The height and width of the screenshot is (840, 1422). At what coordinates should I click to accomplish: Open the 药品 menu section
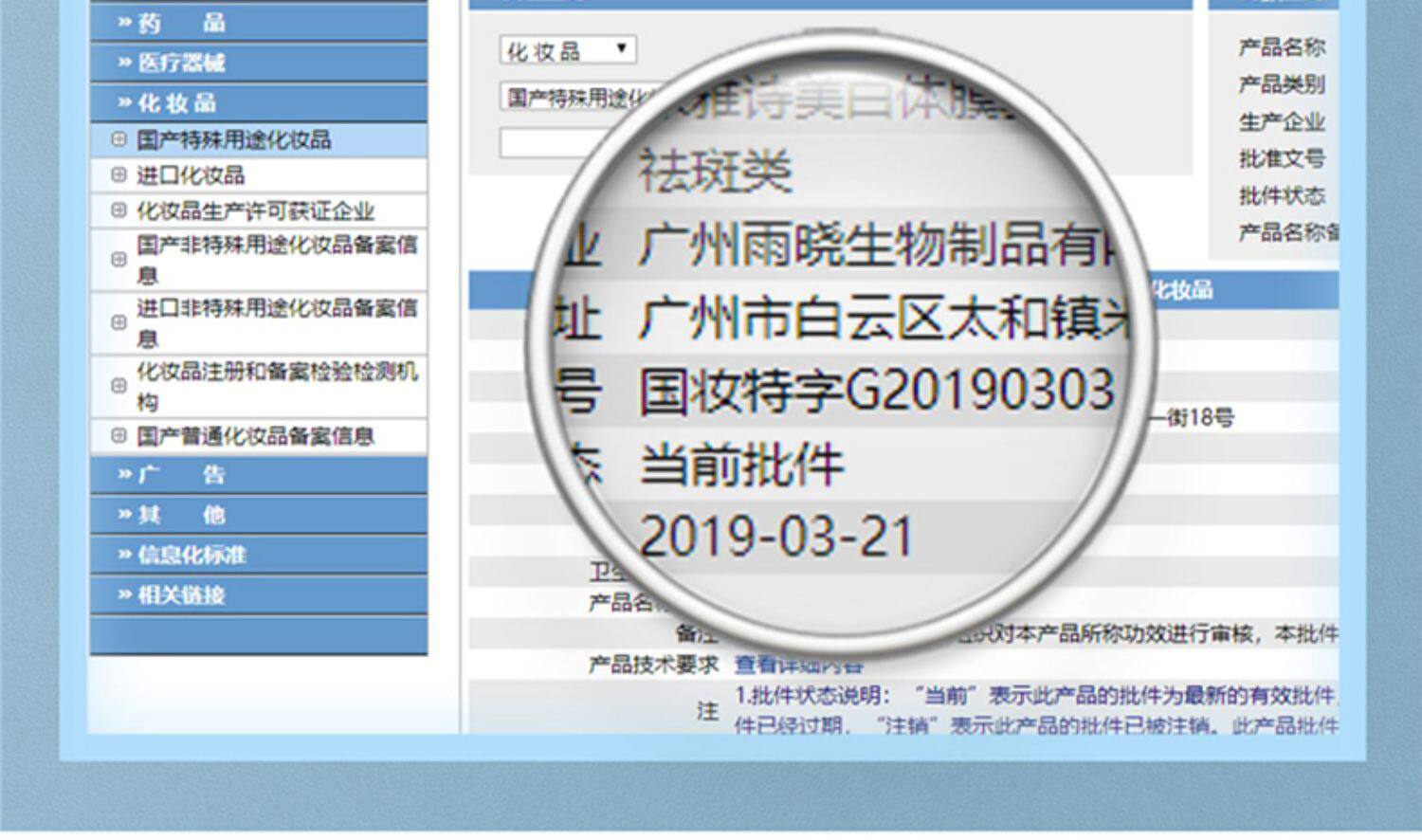[x=258, y=23]
